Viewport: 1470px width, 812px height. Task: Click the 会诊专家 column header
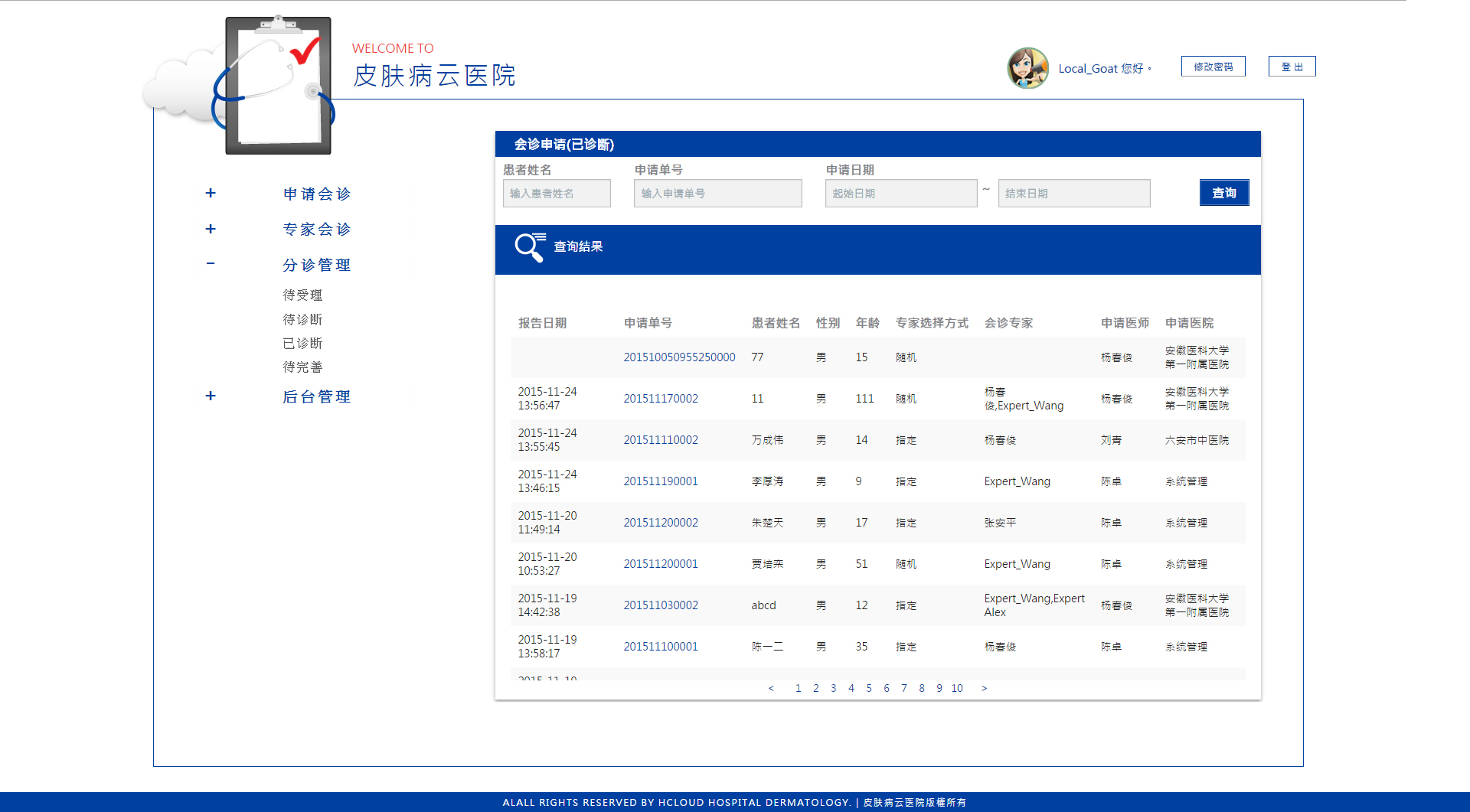tap(1008, 323)
